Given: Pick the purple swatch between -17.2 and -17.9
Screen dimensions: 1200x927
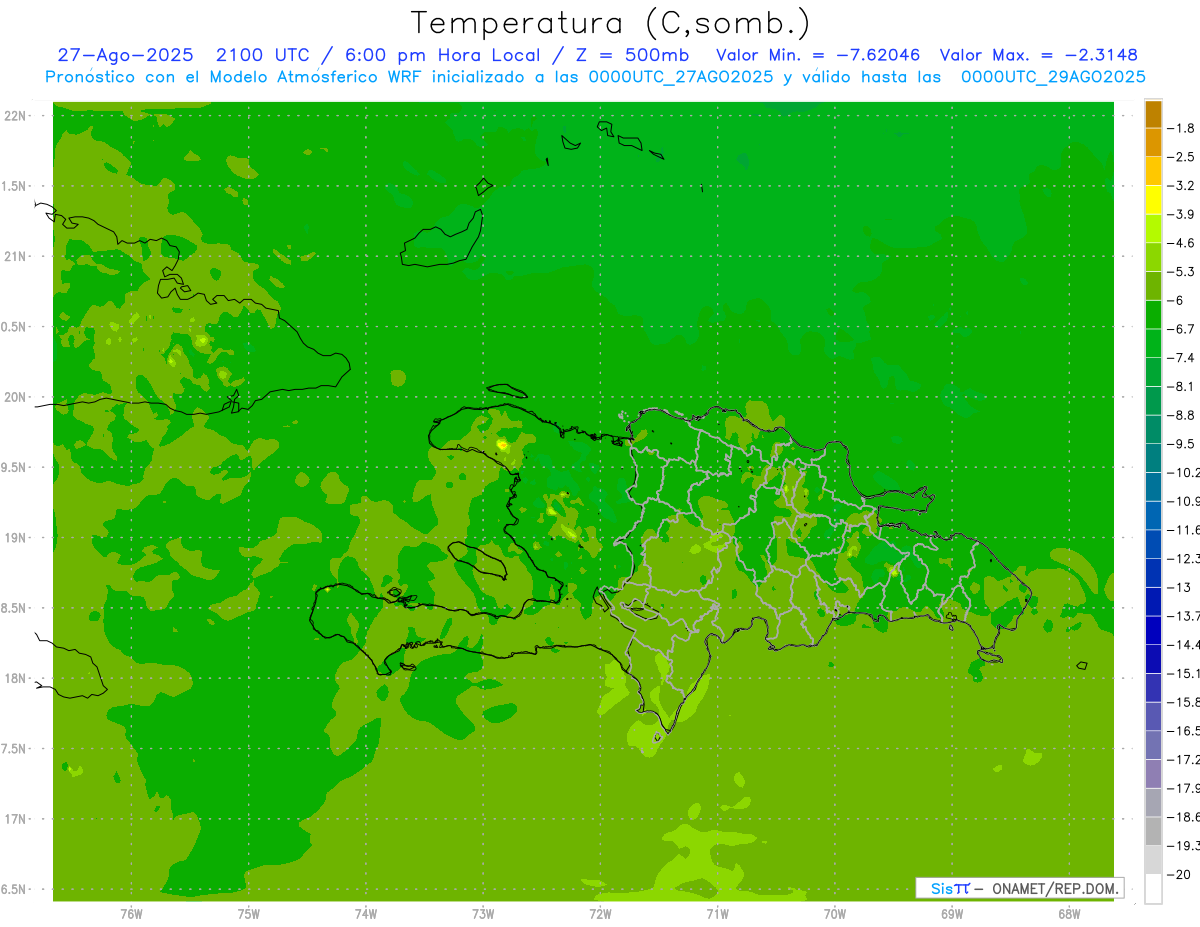Looking at the screenshot, I should coord(1153,774).
